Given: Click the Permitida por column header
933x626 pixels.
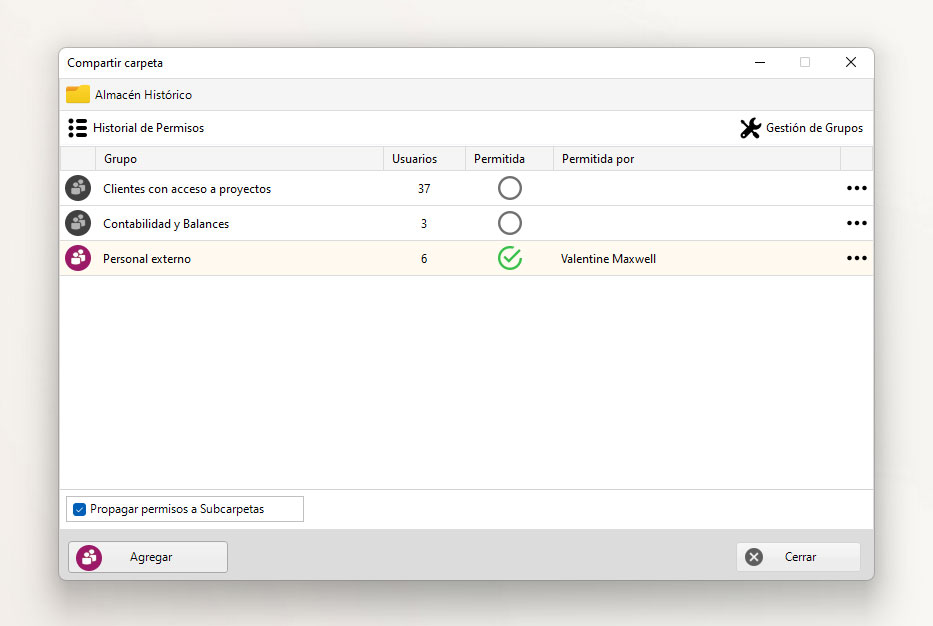Looking at the screenshot, I should pos(697,159).
